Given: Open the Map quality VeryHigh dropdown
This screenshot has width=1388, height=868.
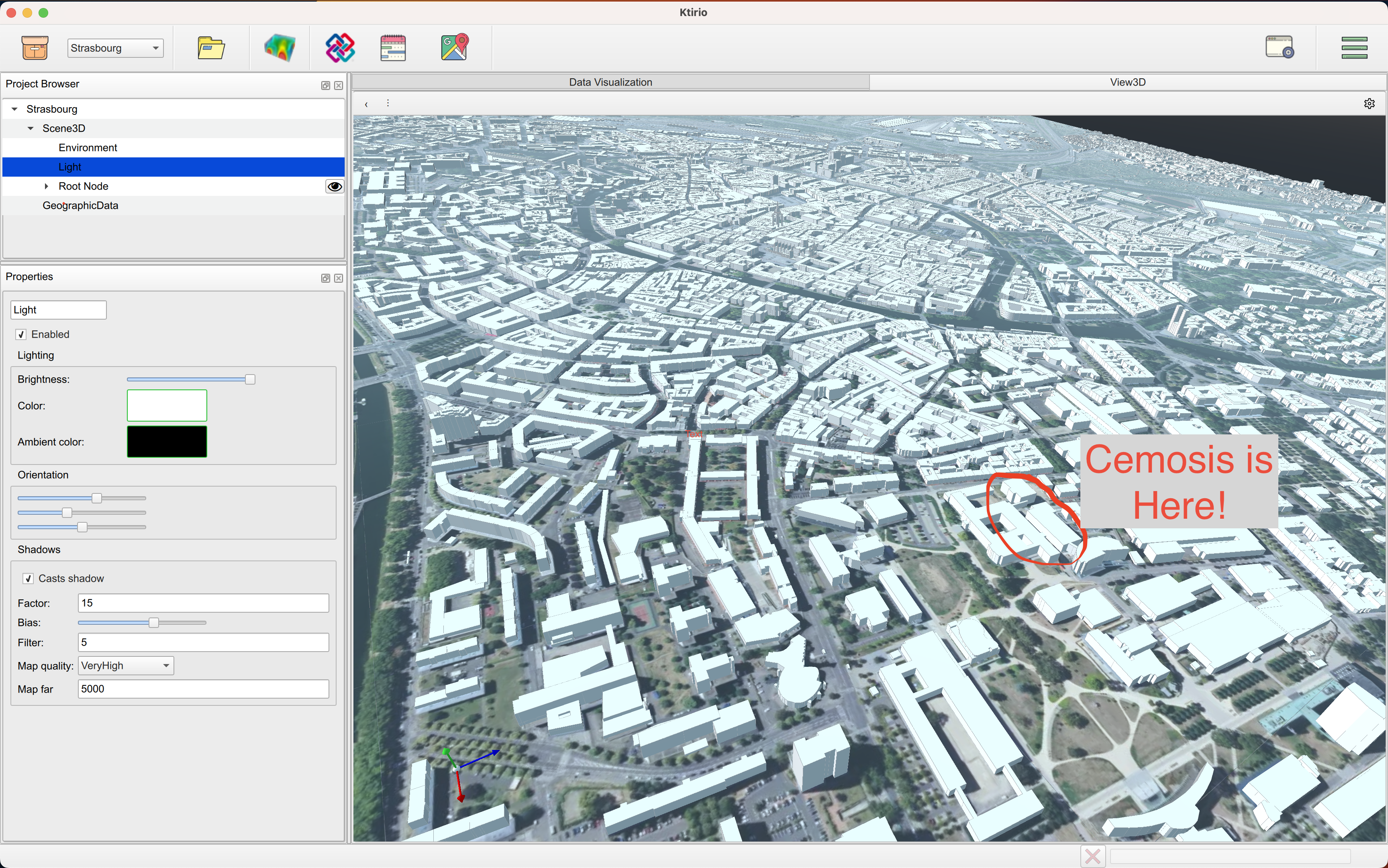Looking at the screenshot, I should point(126,666).
